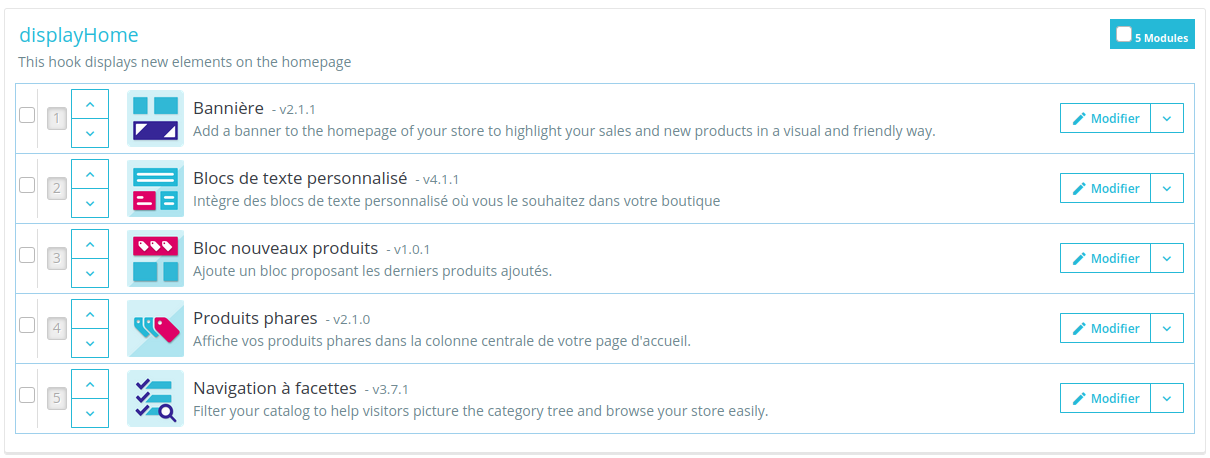Open dropdown next to Bannière Modifier button
1210x458 pixels.
[x=1167, y=118]
